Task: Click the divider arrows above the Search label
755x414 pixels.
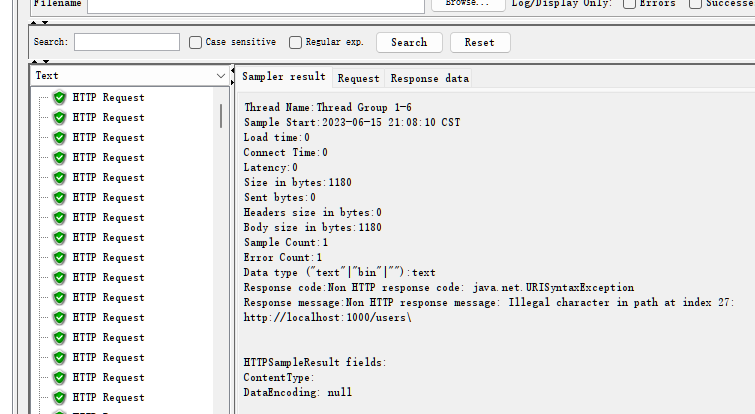Action: coord(39,22)
